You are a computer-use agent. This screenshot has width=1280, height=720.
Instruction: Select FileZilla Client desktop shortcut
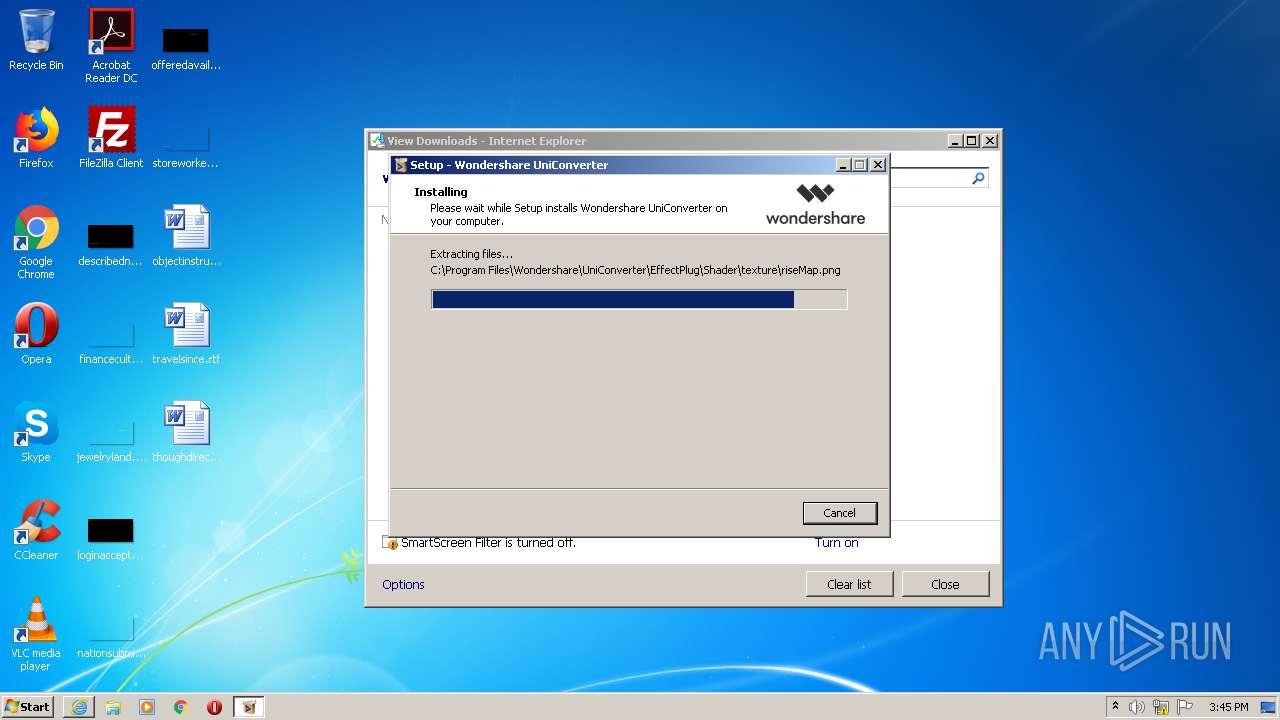coord(111,138)
